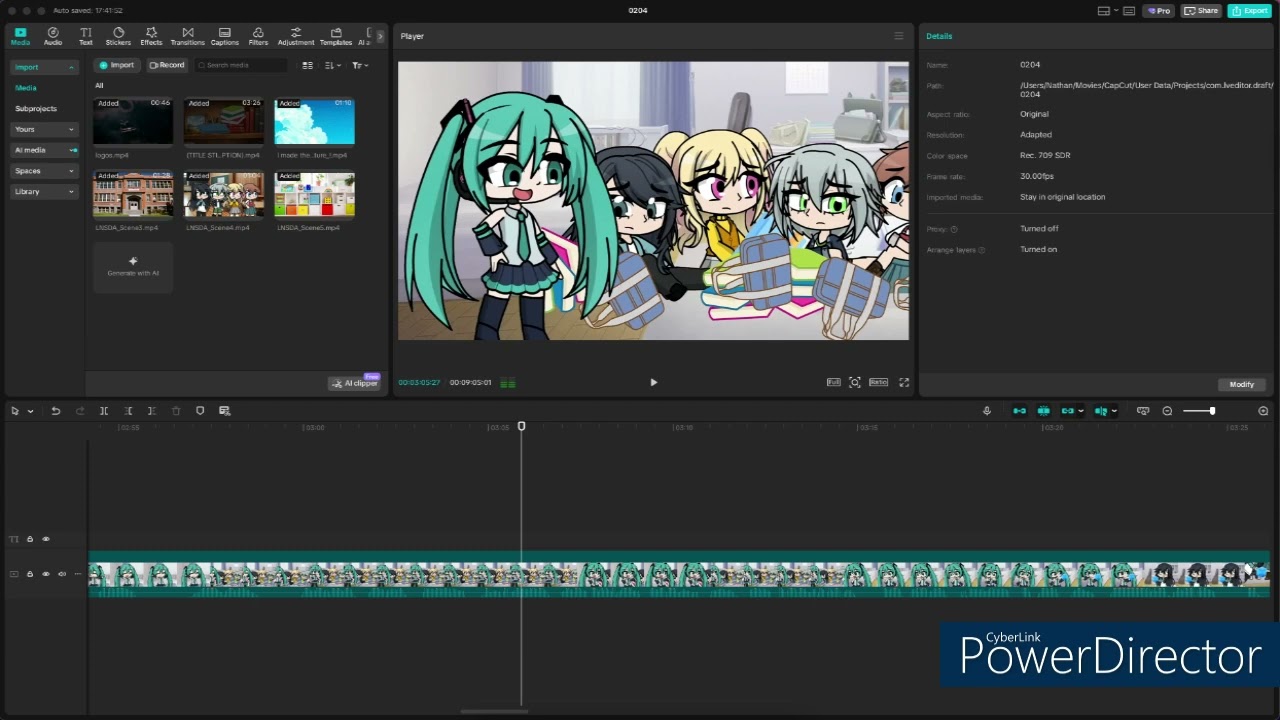The height and width of the screenshot is (720, 1280).
Task: Focus the Search media field
Action: 240,65
